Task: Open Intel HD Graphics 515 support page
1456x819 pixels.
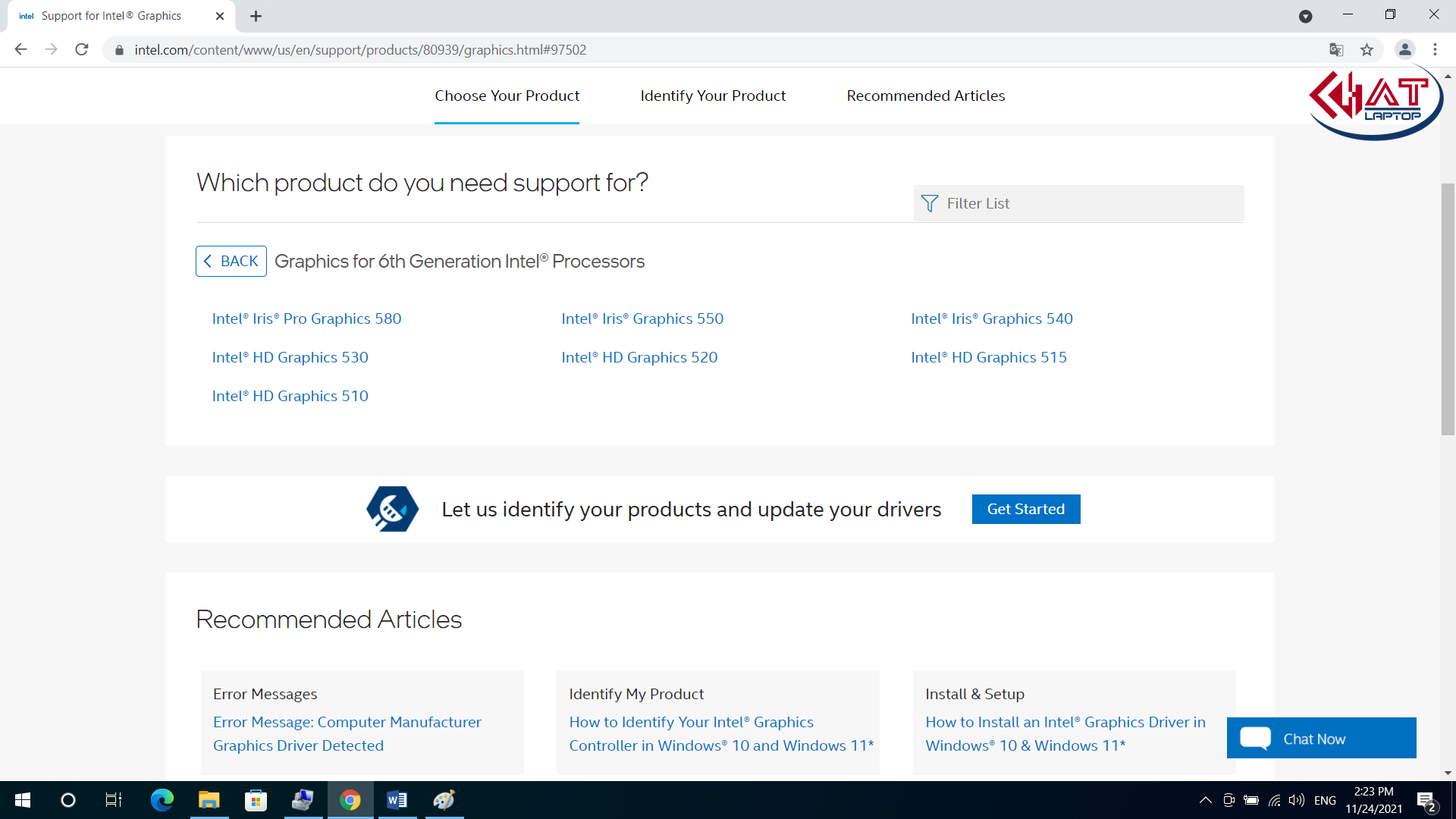Action: pos(989,357)
